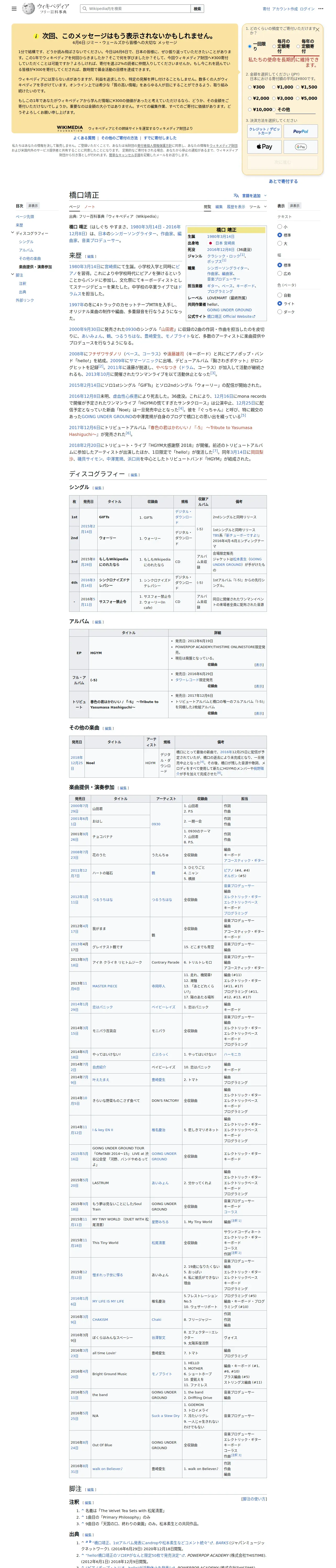Click すでに寄付しました link

pyautogui.click(x=160, y=138)
